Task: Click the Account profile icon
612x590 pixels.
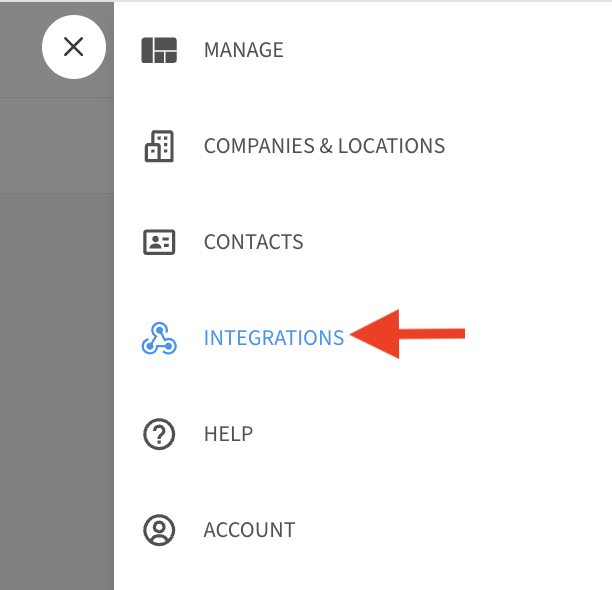Action: click(159, 530)
